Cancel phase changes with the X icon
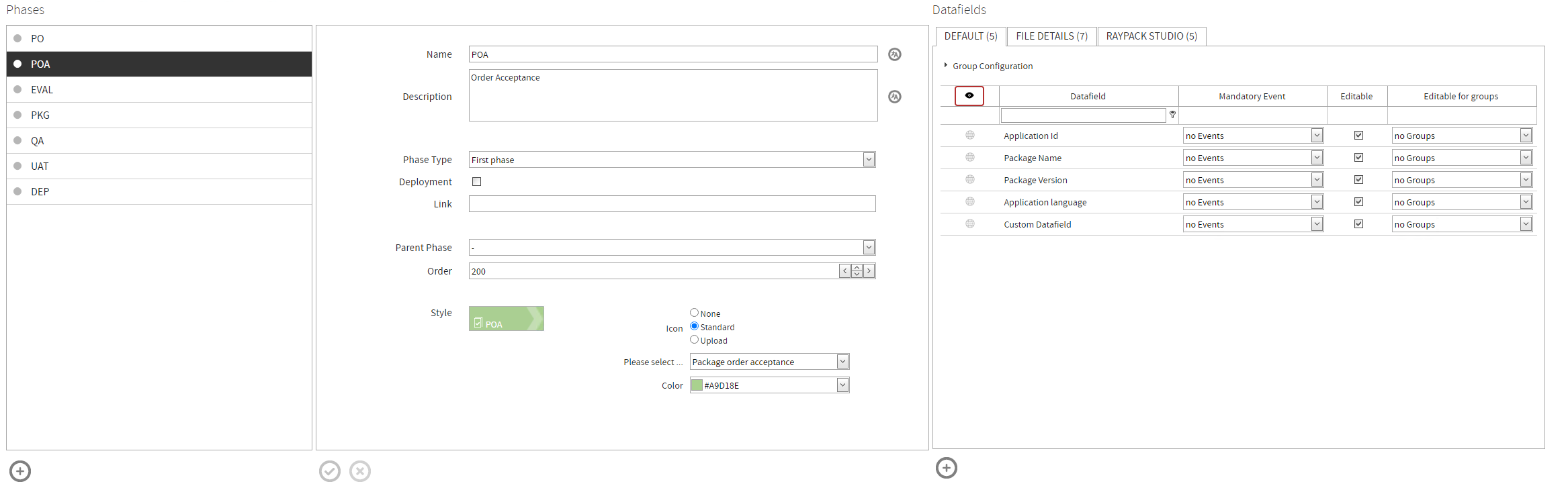1568x490 pixels. coord(360,471)
